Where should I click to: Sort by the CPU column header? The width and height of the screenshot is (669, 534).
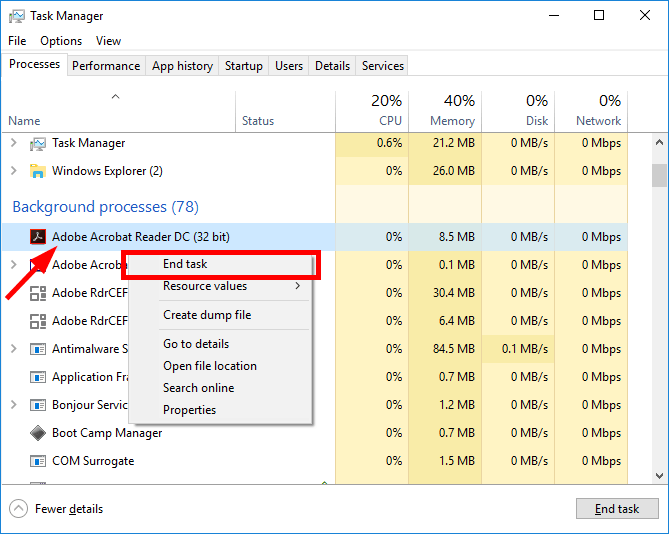[372, 111]
